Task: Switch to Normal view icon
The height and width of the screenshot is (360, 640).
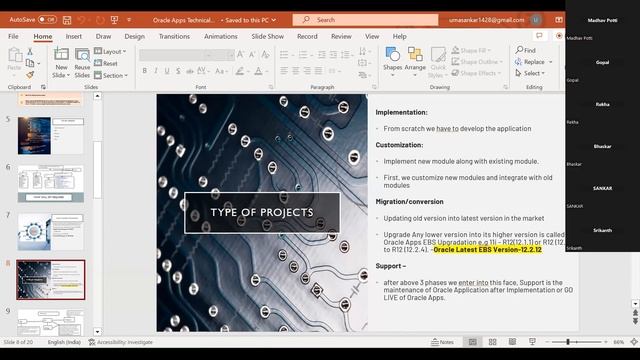Action: tap(472, 342)
